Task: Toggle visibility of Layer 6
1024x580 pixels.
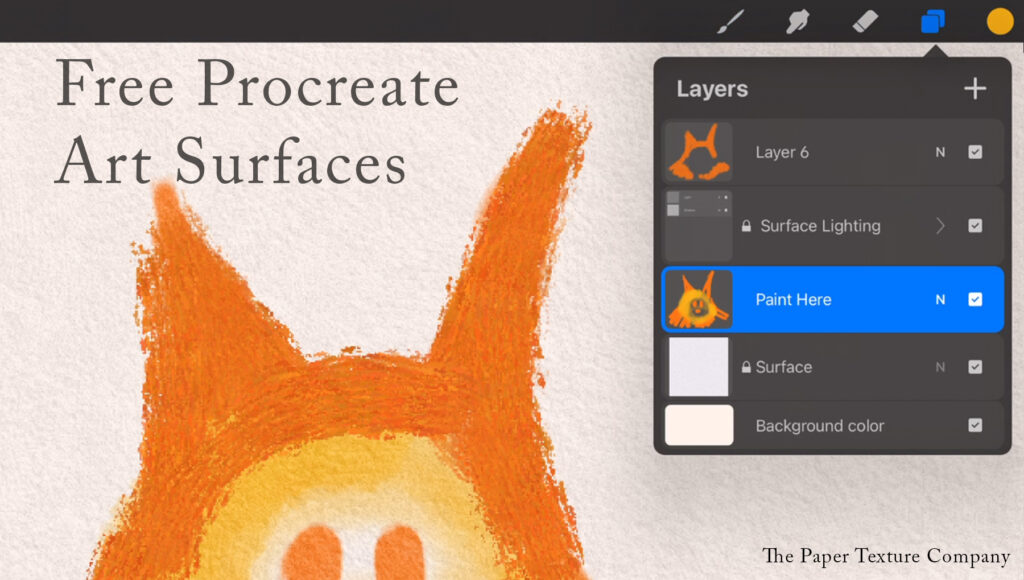Action: (977, 152)
